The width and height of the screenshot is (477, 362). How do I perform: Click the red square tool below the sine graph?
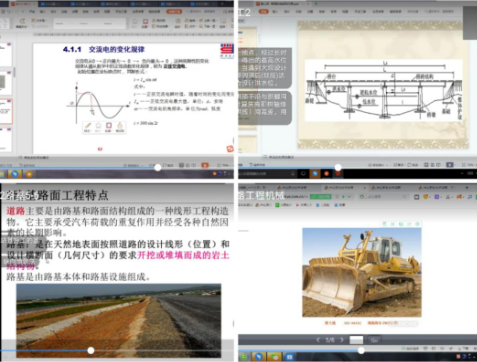coord(109,126)
